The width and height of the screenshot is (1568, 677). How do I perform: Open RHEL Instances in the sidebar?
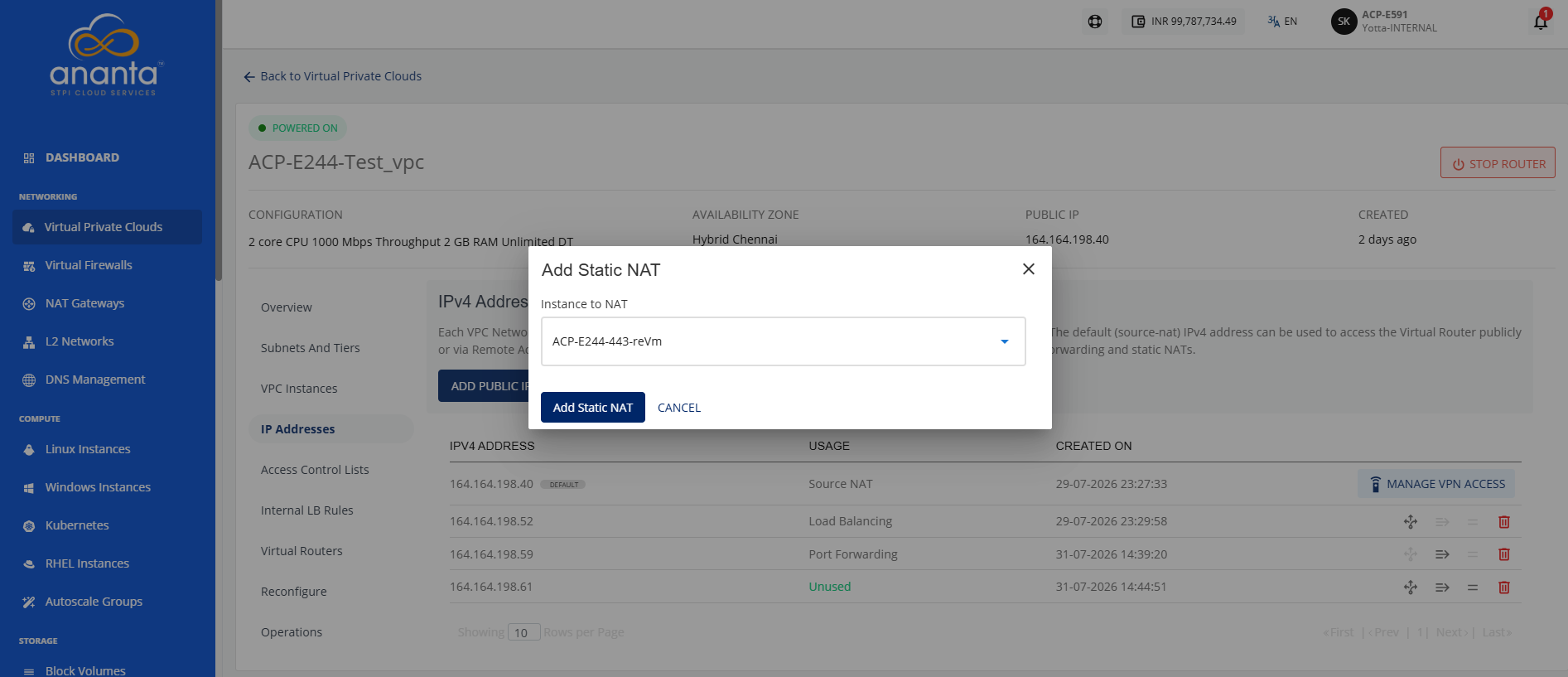[87, 563]
